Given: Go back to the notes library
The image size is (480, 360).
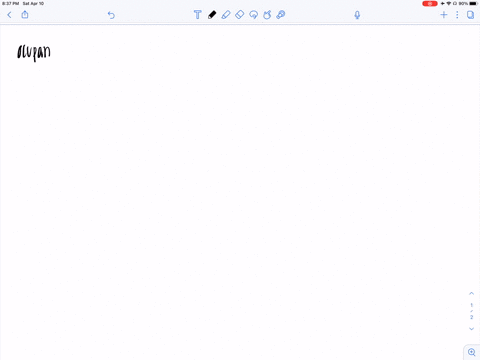Looking at the screenshot, I should [9, 15].
